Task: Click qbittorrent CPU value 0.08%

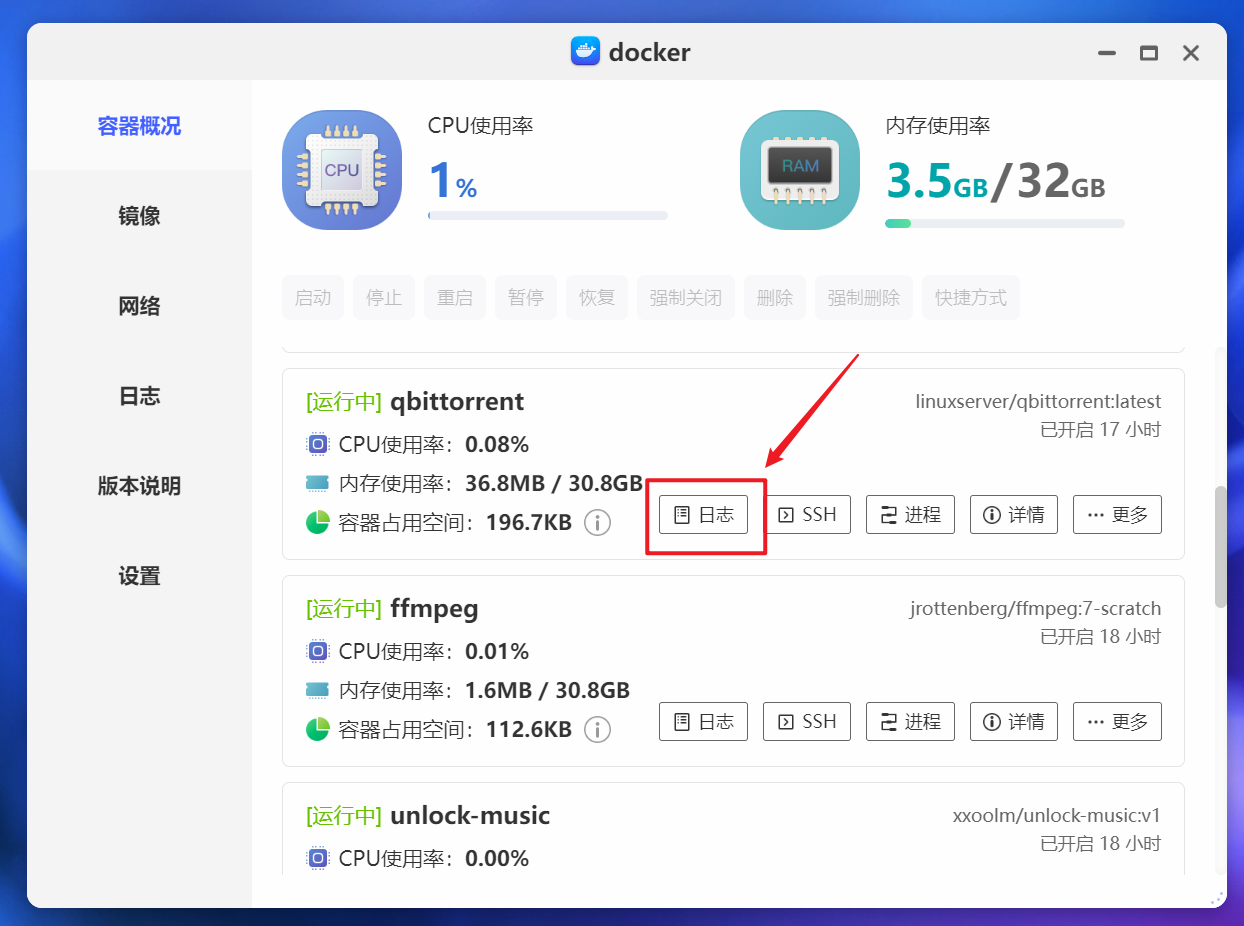Action: coord(497,445)
